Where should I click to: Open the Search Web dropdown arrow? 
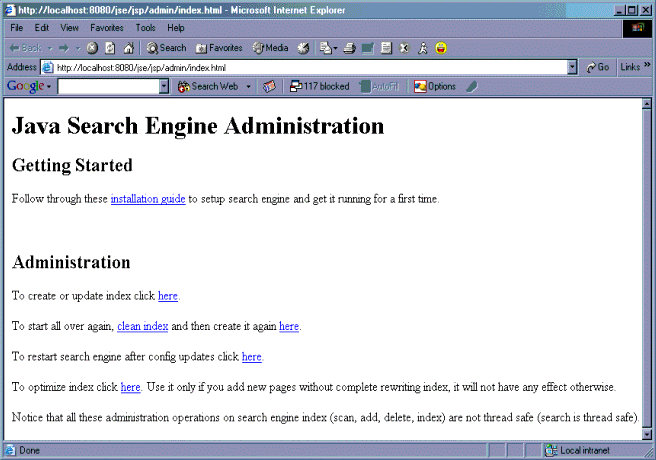click(249, 87)
